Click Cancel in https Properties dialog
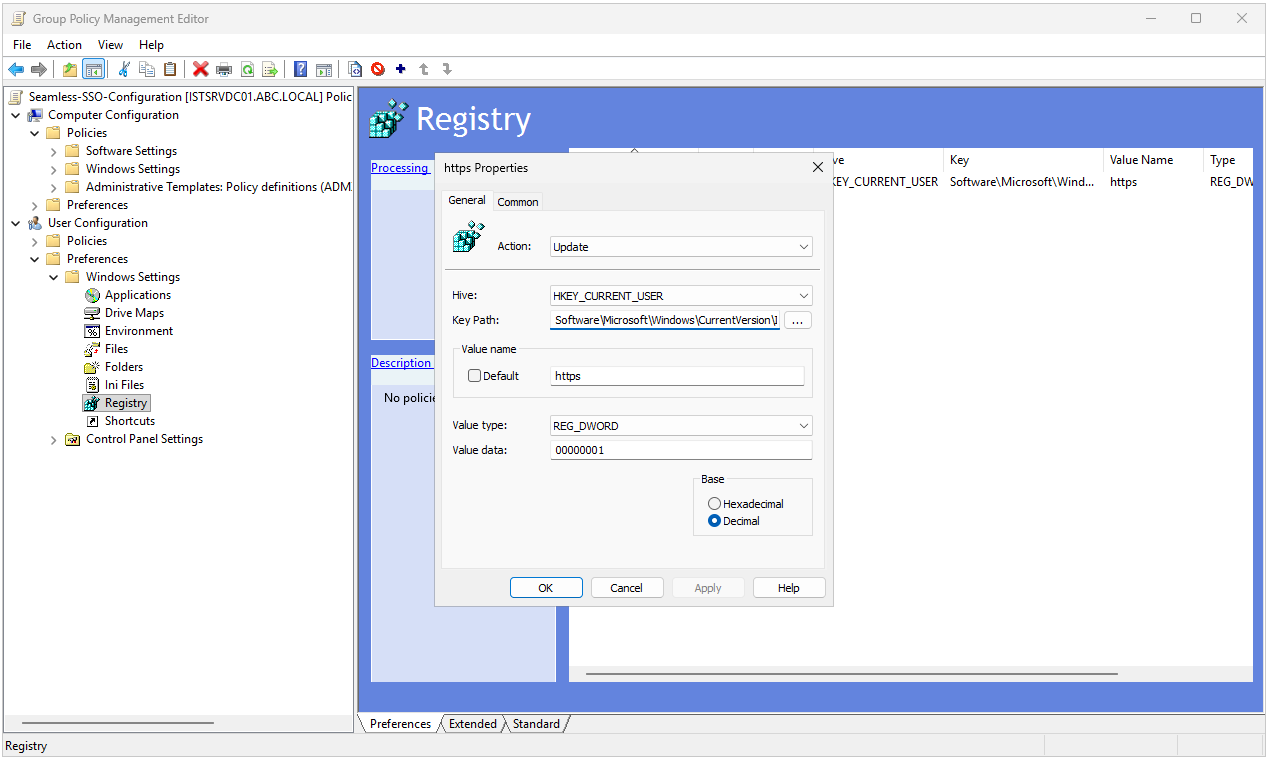The image size is (1268, 758). pyautogui.click(x=627, y=588)
